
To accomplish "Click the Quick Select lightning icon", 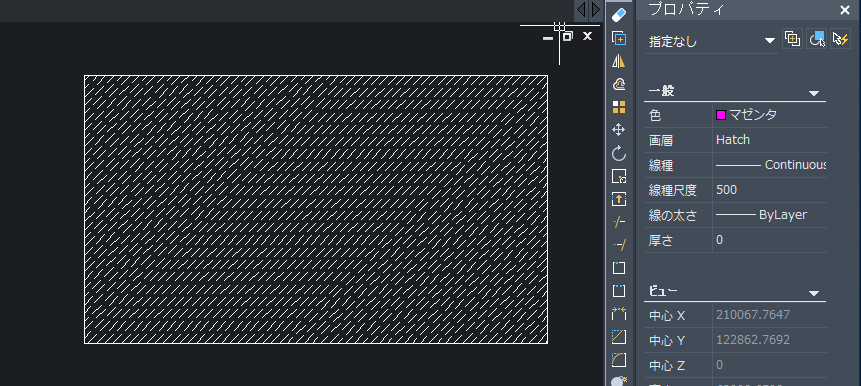I will click(841, 39).
